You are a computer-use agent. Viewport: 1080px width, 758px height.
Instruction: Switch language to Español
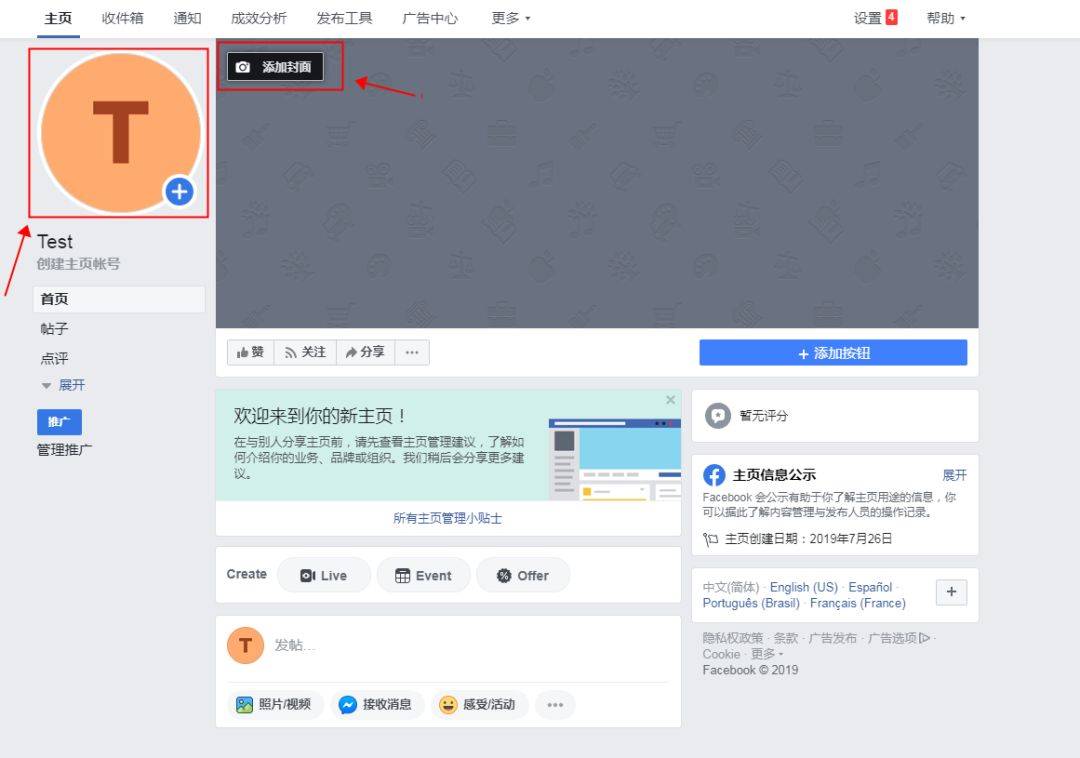pyautogui.click(x=870, y=587)
